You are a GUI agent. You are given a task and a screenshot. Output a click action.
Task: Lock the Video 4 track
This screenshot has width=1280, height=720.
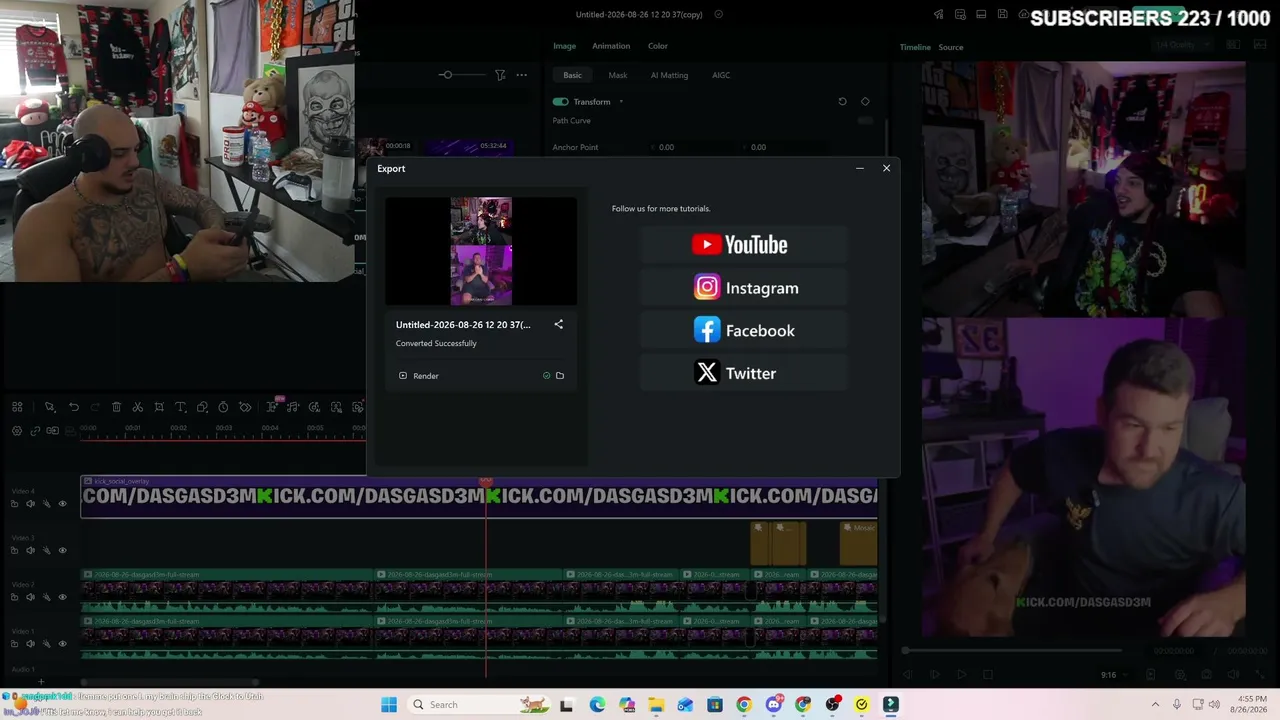[x=14, y=504]
